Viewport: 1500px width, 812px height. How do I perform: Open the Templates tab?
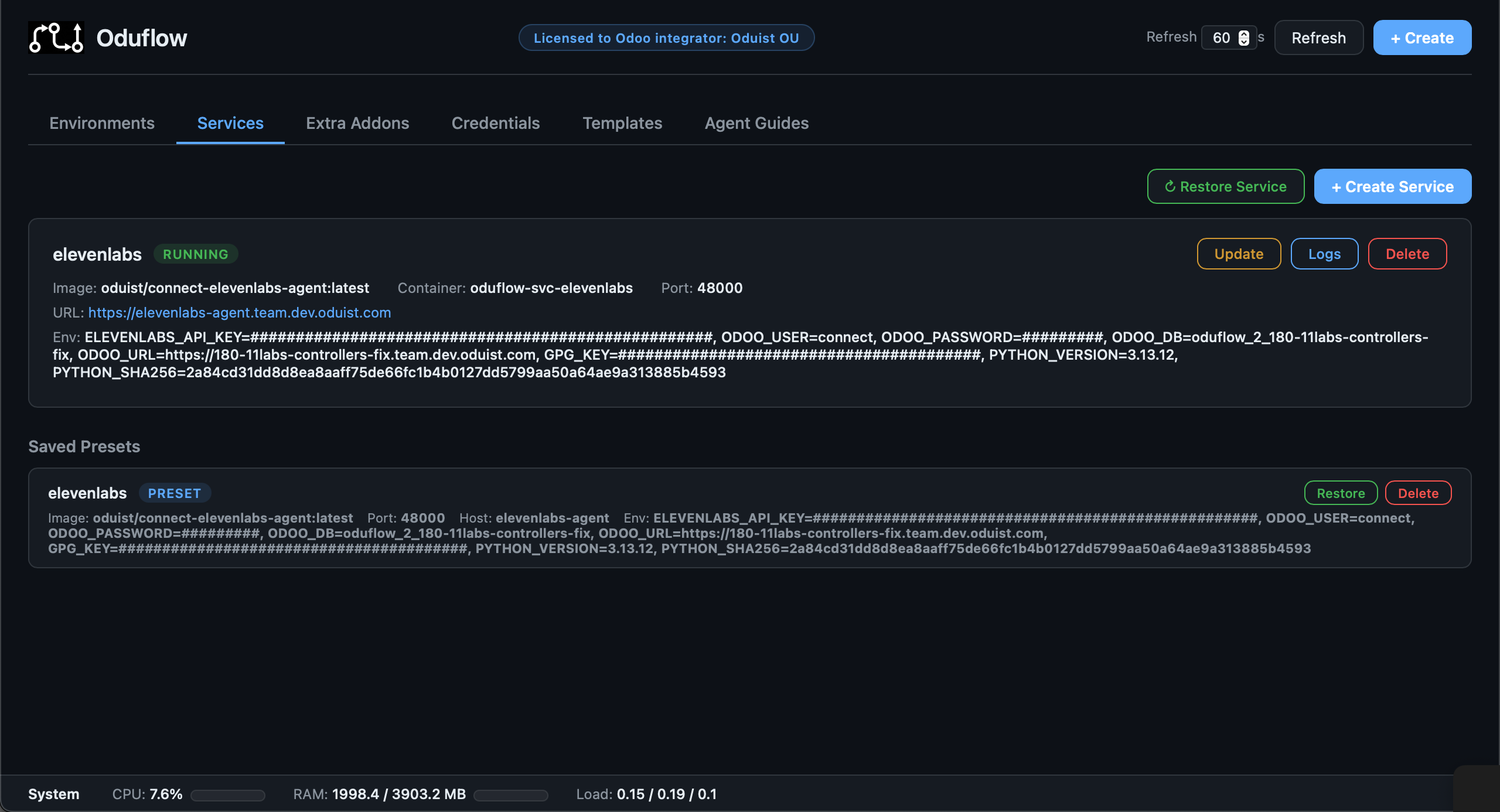coord(622,123)
